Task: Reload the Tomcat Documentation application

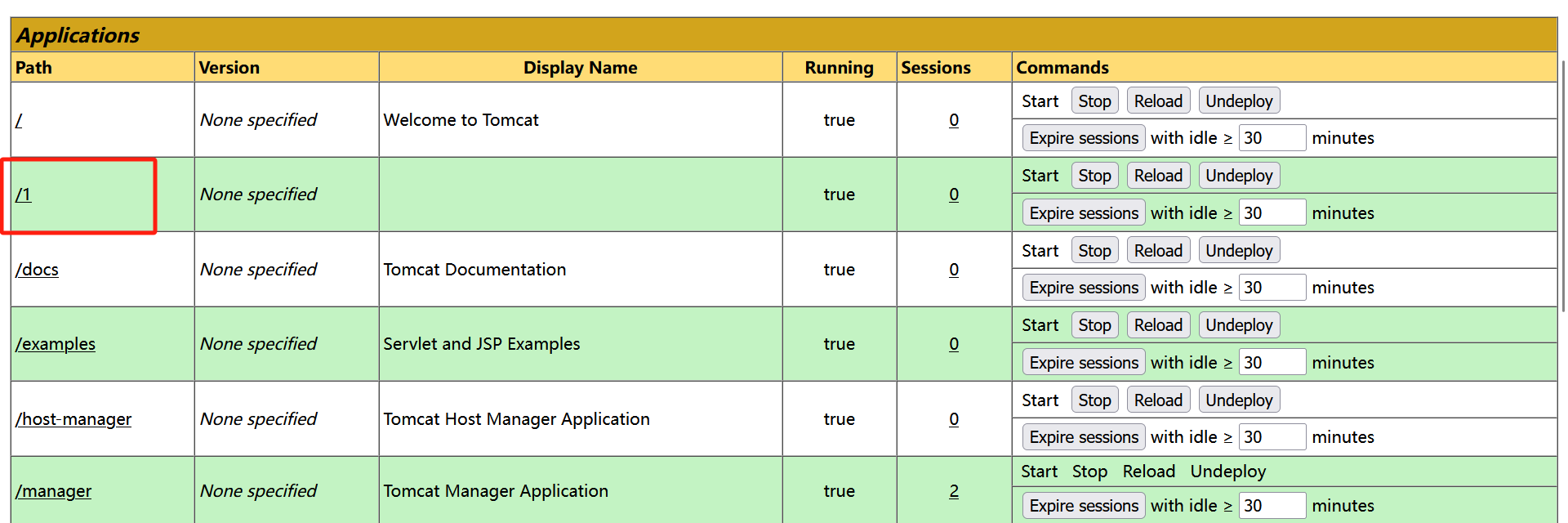Action: (x=1158, y=251)
